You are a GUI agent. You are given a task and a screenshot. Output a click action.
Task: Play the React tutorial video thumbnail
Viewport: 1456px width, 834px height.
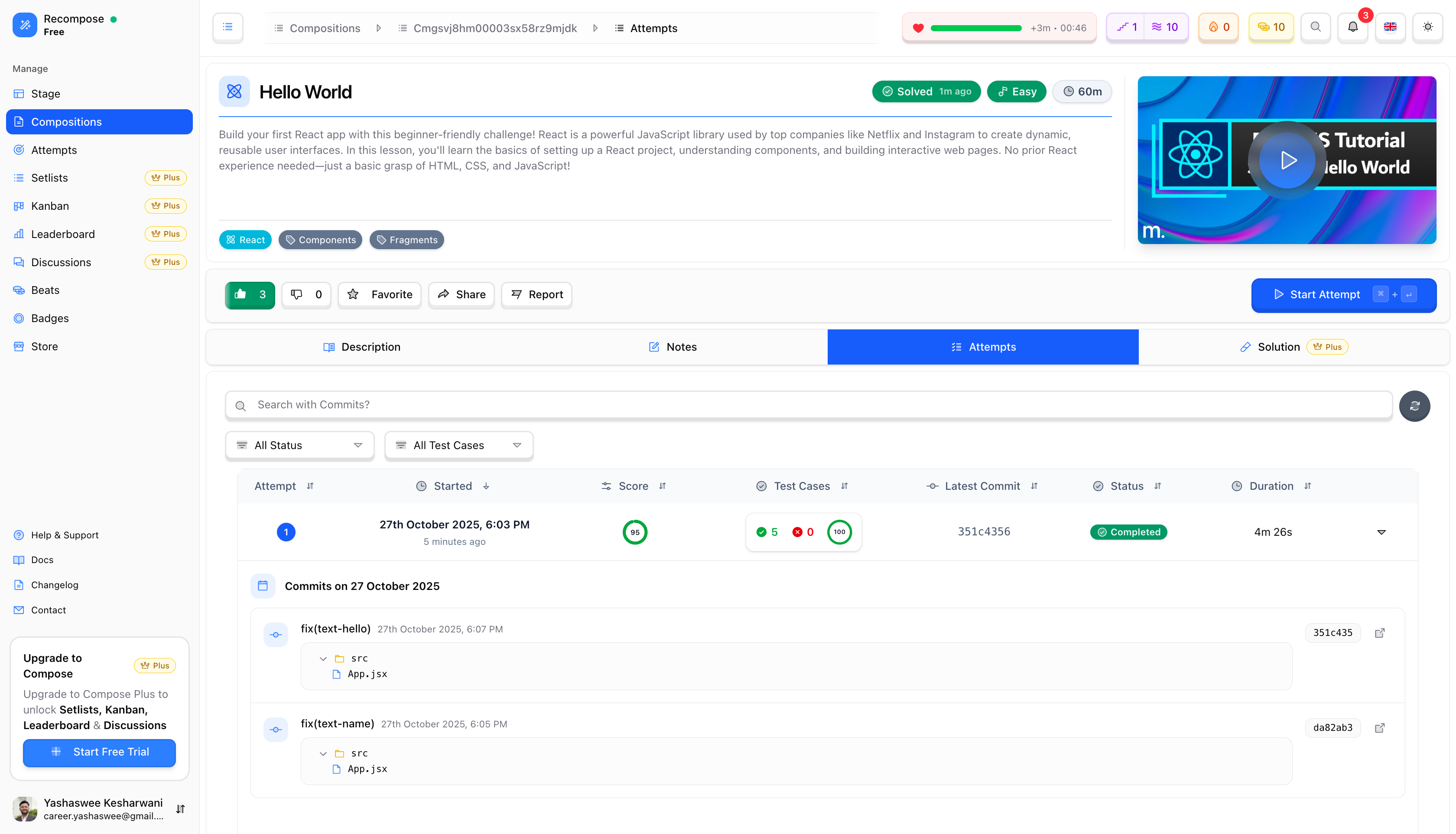click(1287, 160)
